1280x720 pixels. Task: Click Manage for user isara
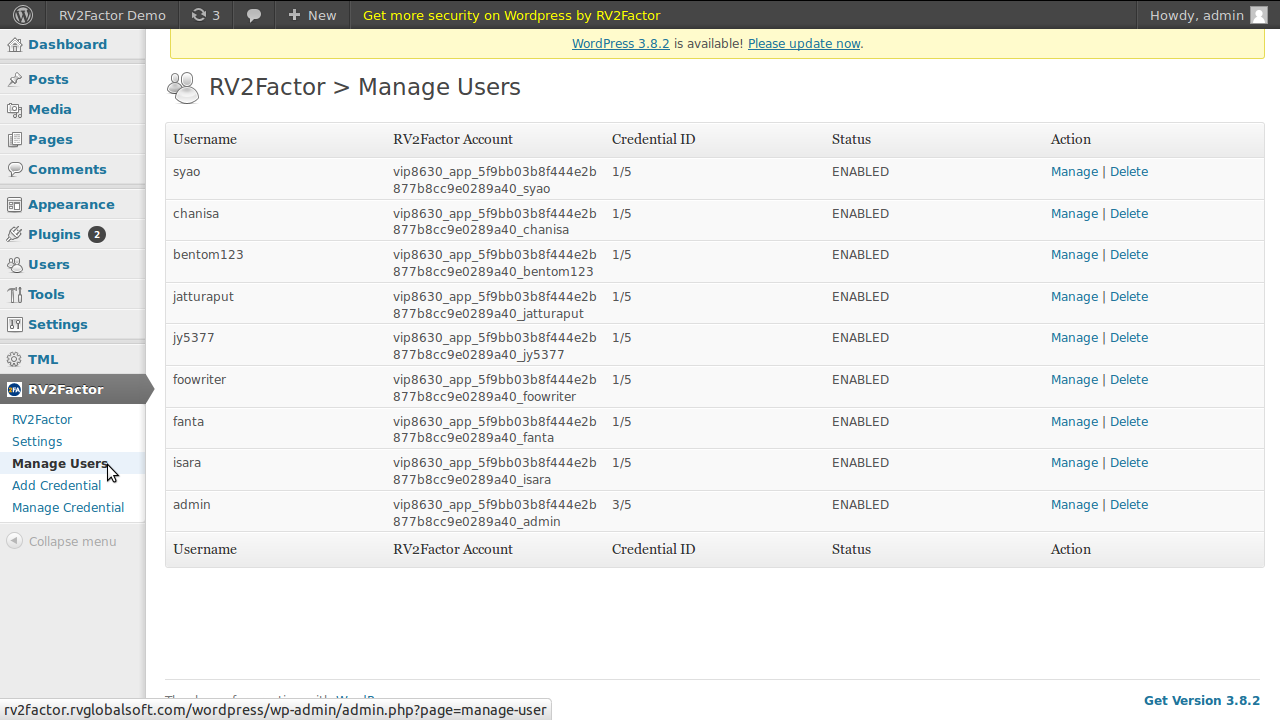pyautogui.click(x=1074, y=463)
